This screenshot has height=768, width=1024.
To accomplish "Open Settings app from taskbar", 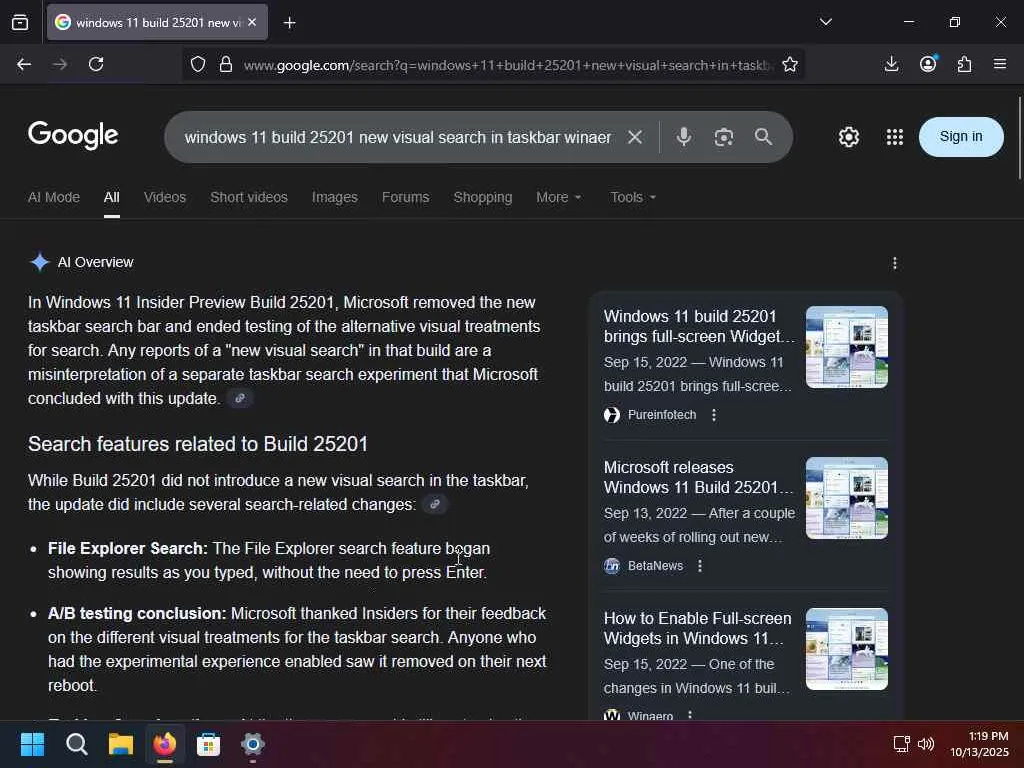I will pyautogui.click(x=253, y=744).
